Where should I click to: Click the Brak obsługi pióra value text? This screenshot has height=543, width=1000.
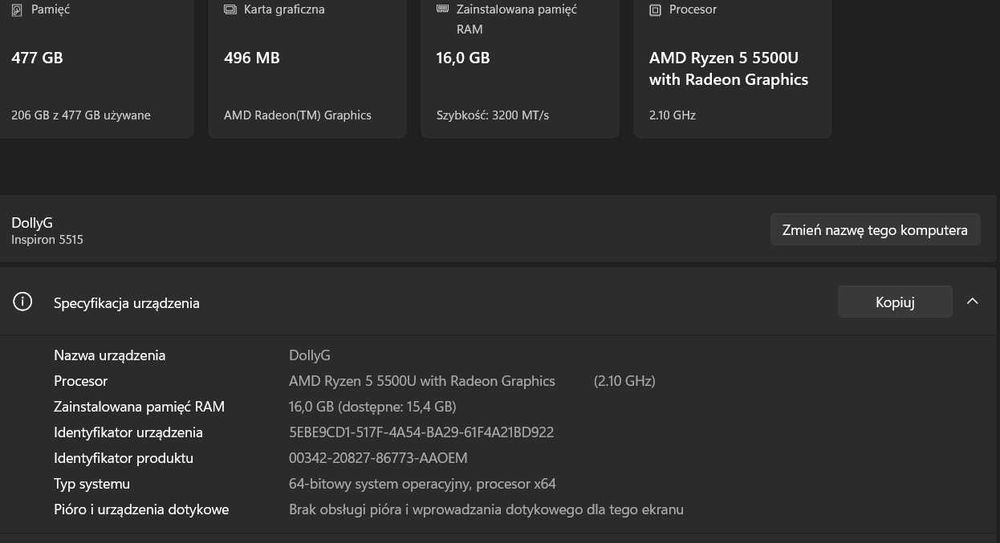[486, 510]
